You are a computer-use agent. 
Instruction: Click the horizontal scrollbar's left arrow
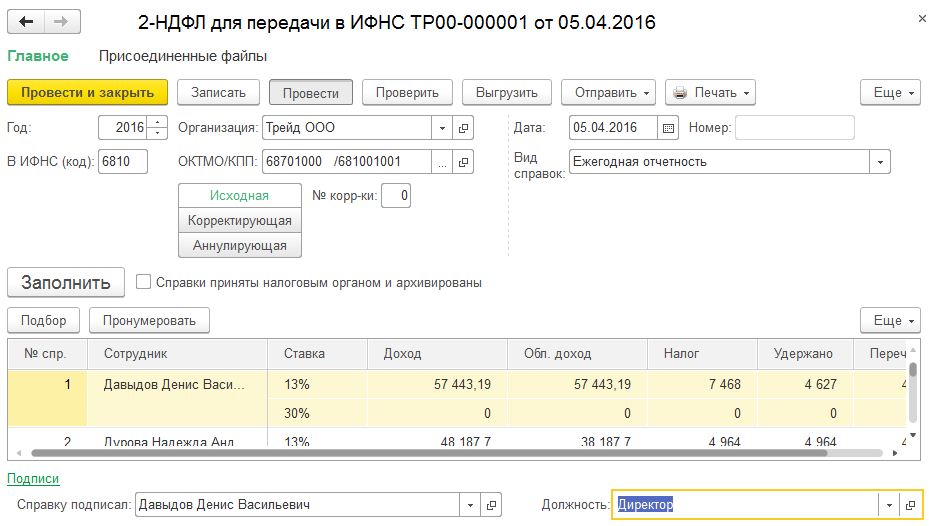click(x=19, y=453)
